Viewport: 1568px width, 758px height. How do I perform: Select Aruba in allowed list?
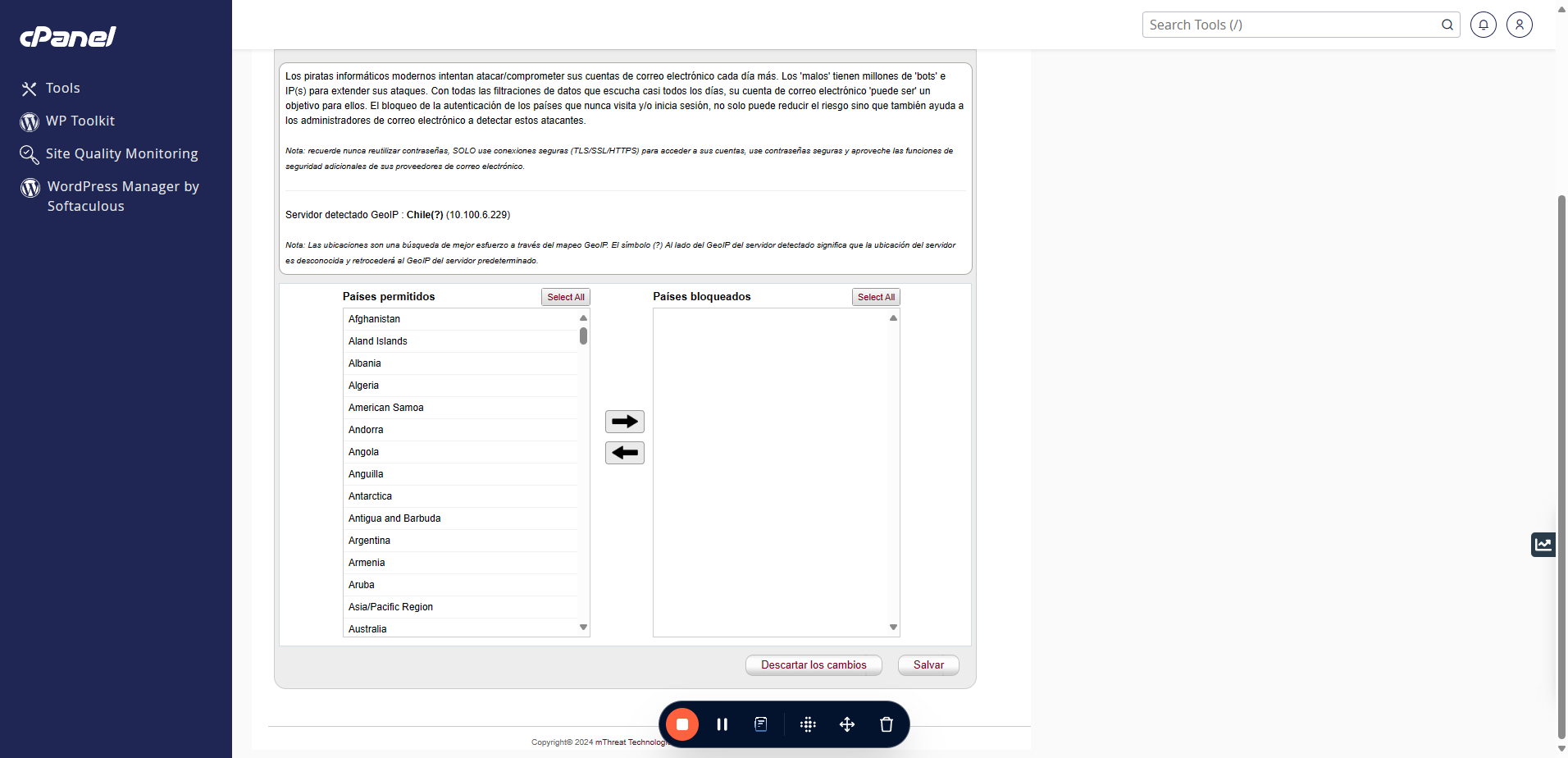tap(461, 585)
